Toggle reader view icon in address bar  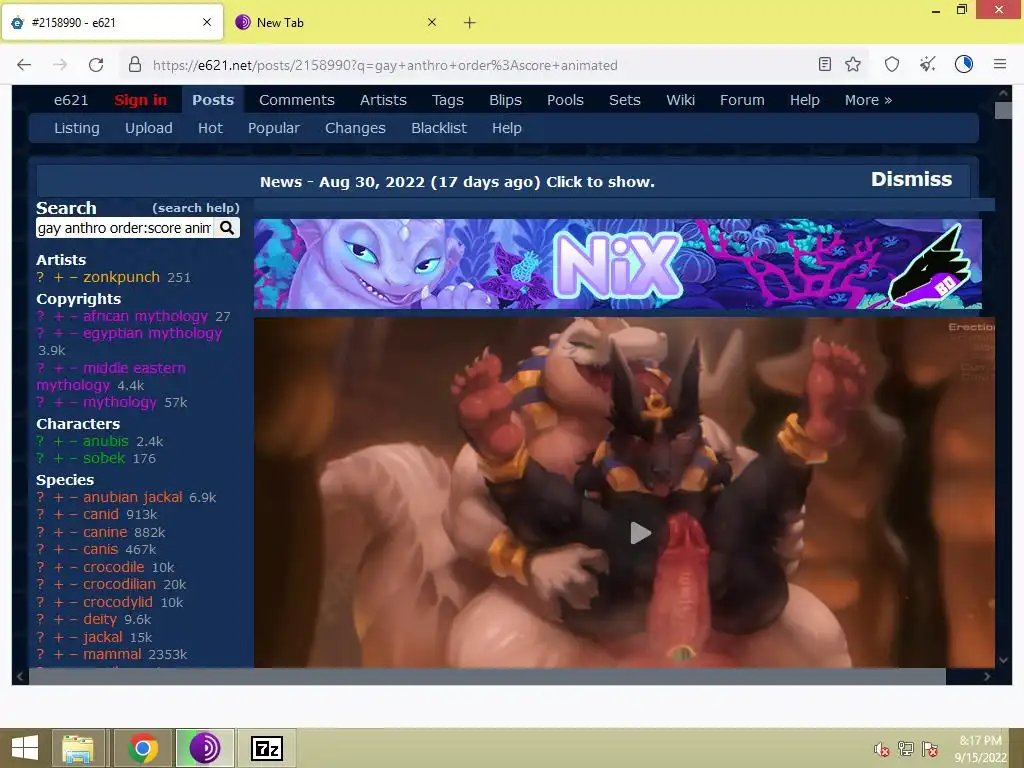tap(825, 64)
